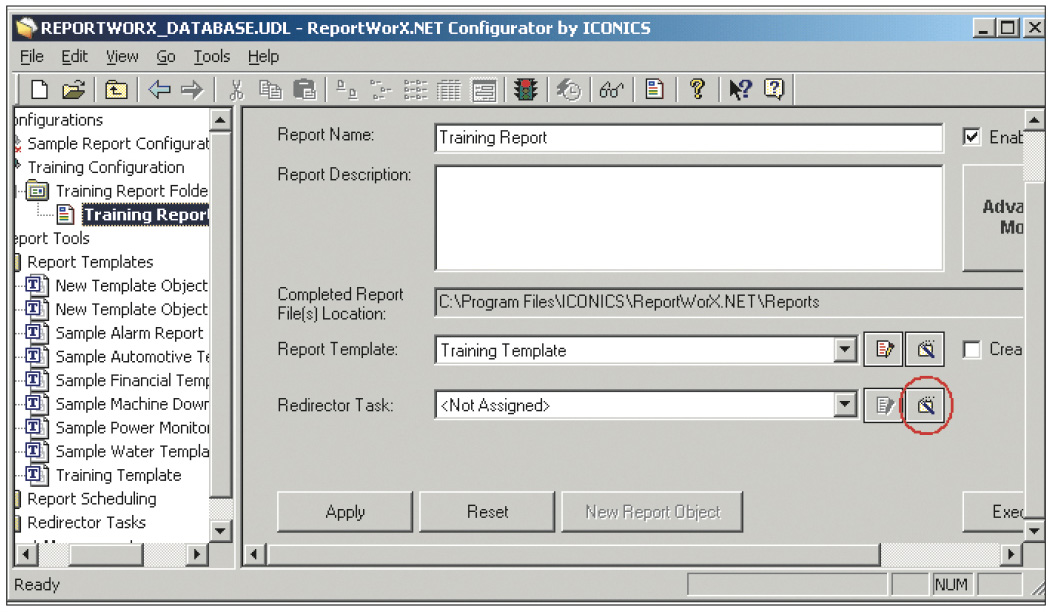Open the Edit menu

click(74, 57)
